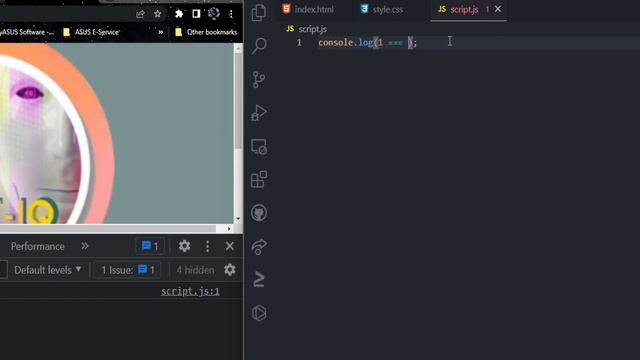Switch to the style.css tab
640x360 pixels.
point(382,9)
